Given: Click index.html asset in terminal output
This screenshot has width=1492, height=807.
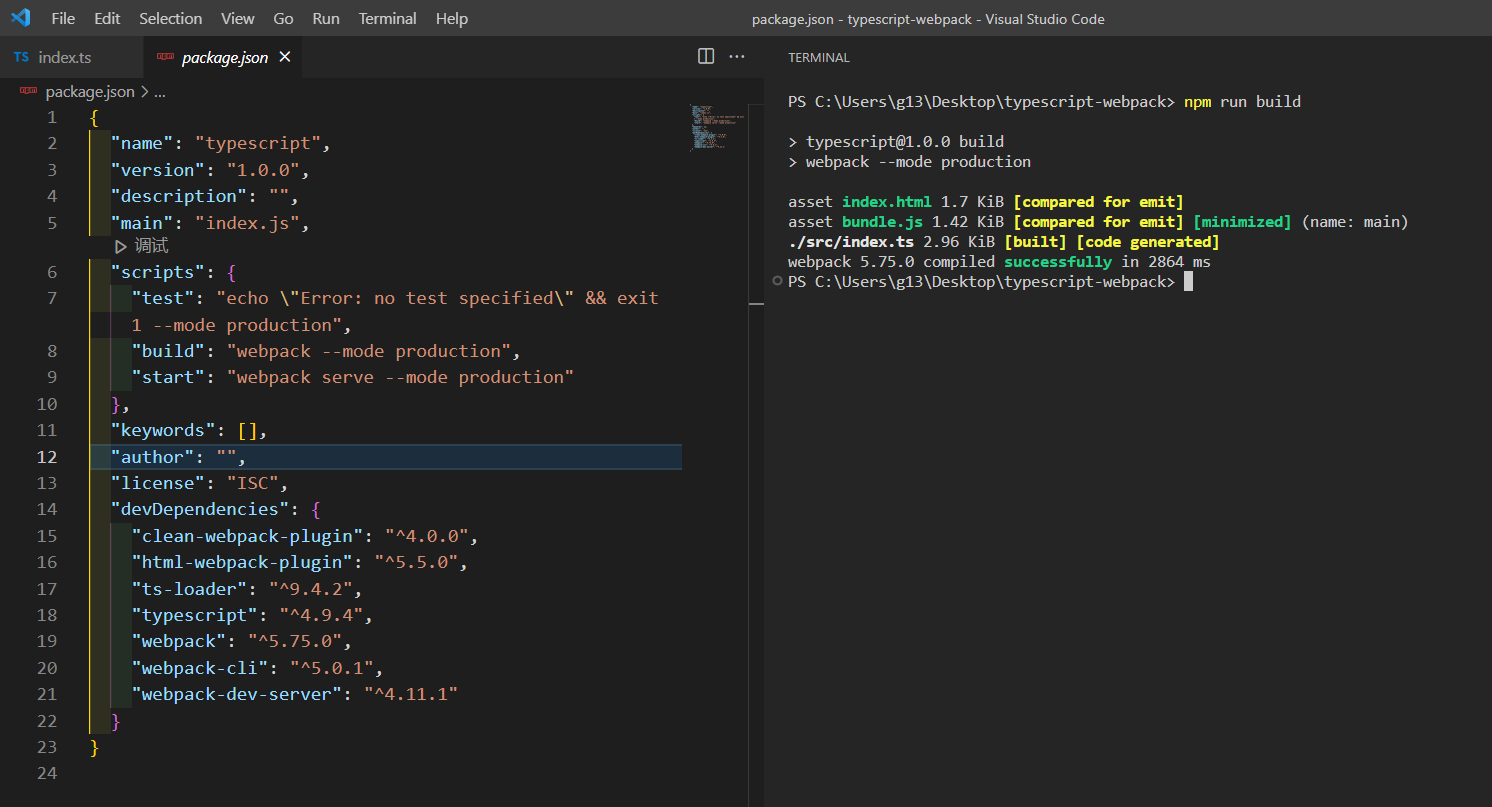Looking at the screenshot, I should [x=886, y=202].
